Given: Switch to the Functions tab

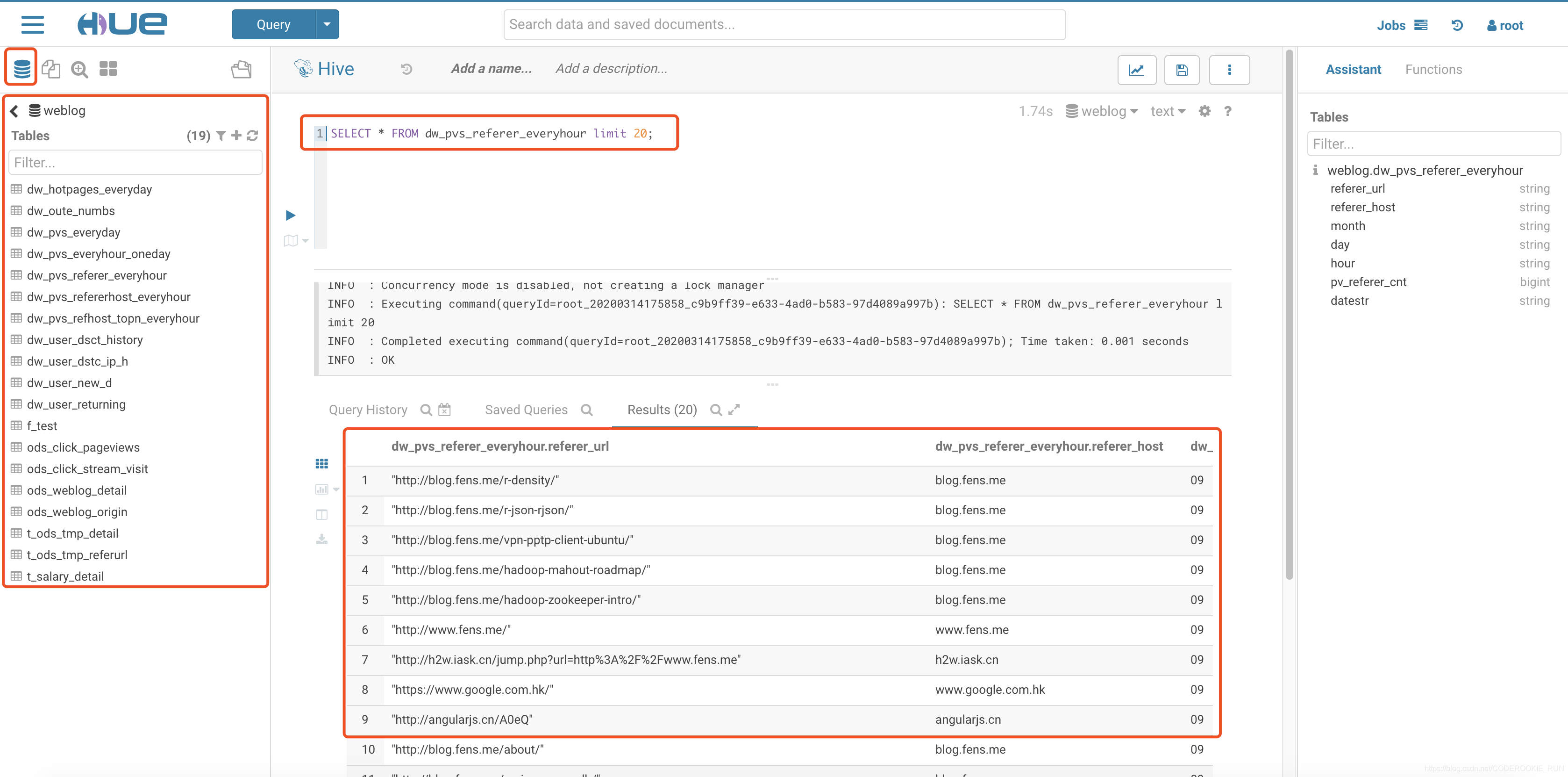Looking at the screenshot, I should [x=1433, y=69].
